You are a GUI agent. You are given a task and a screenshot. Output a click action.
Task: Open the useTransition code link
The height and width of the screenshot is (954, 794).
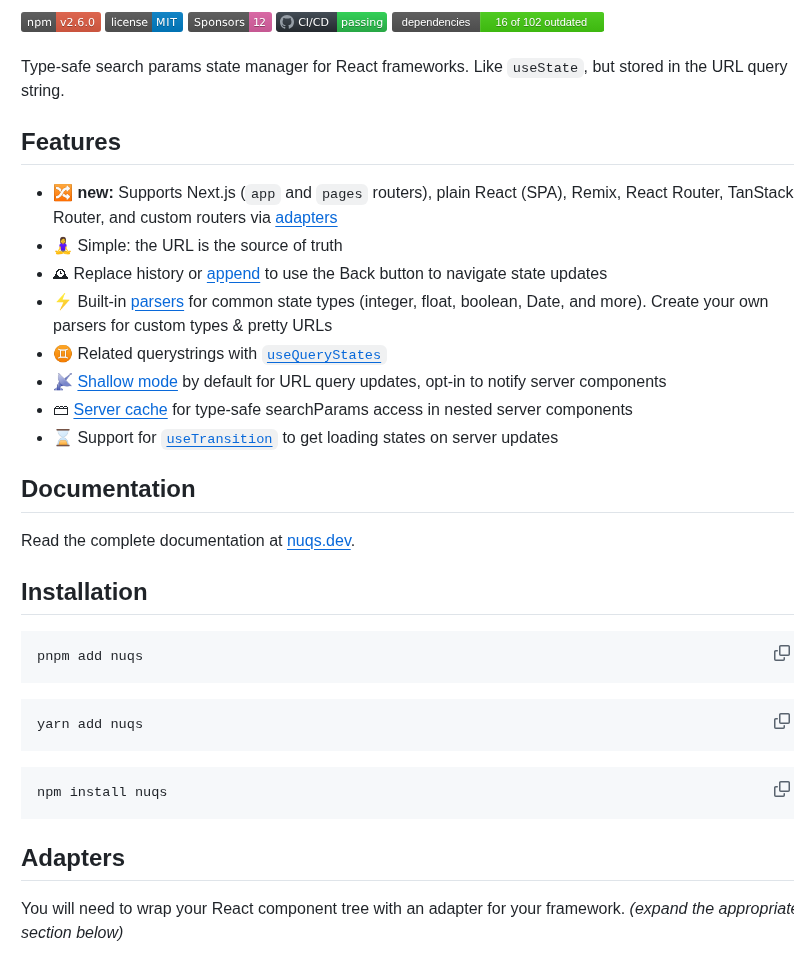pyautogui.click(x=219, y=439)
